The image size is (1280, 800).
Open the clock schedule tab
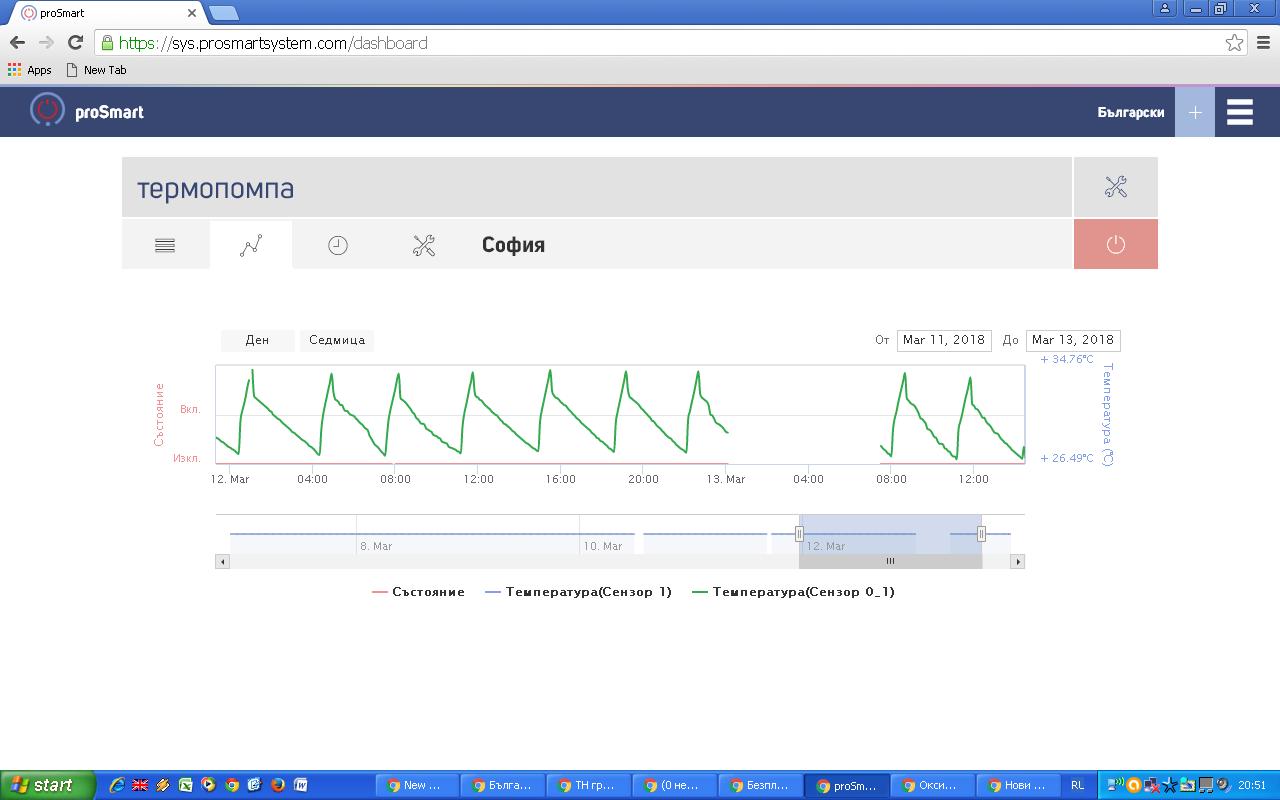pos(338,245)
